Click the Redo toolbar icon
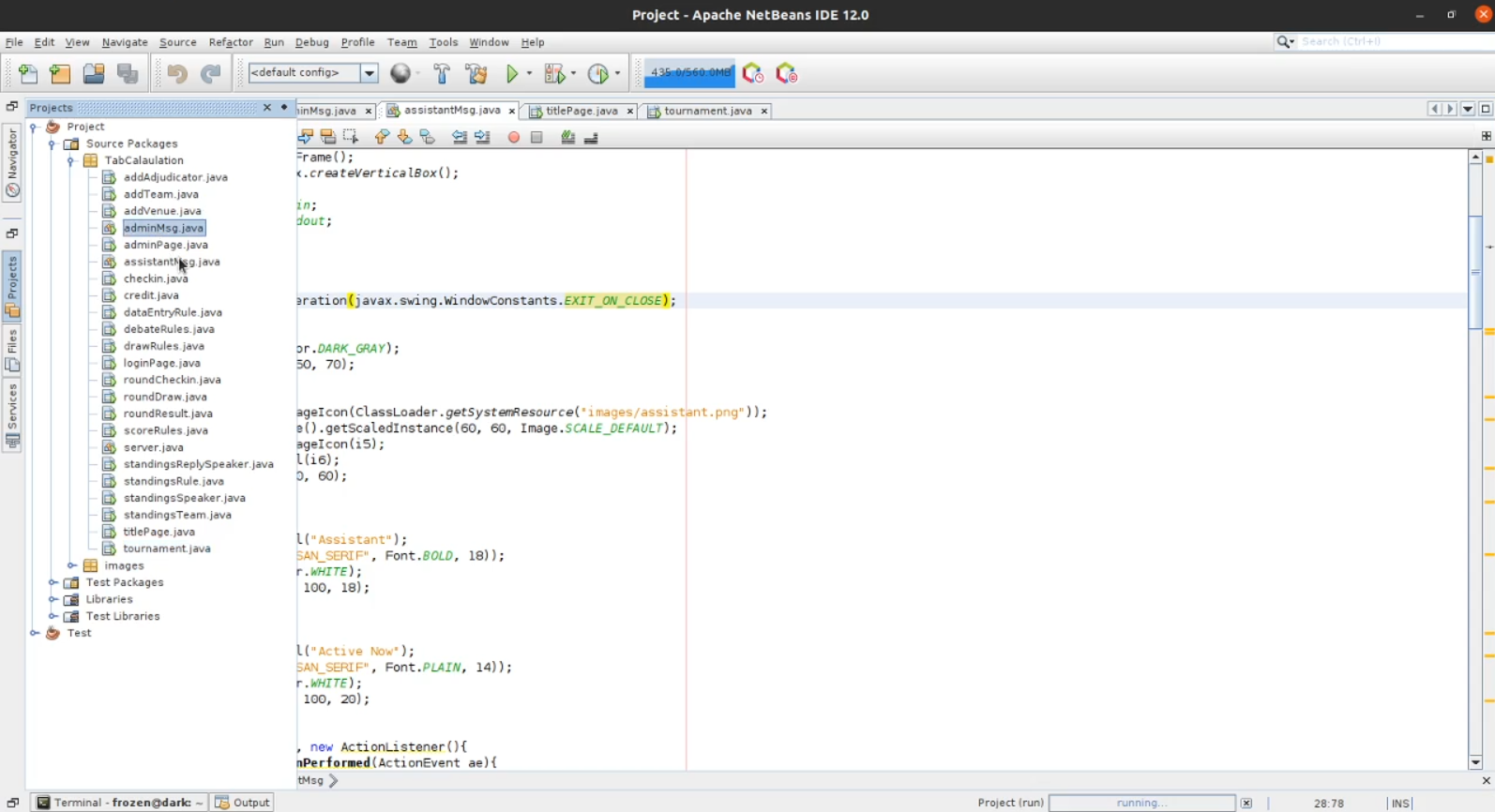Viewport: 1495px width, 812px height. 211,73
